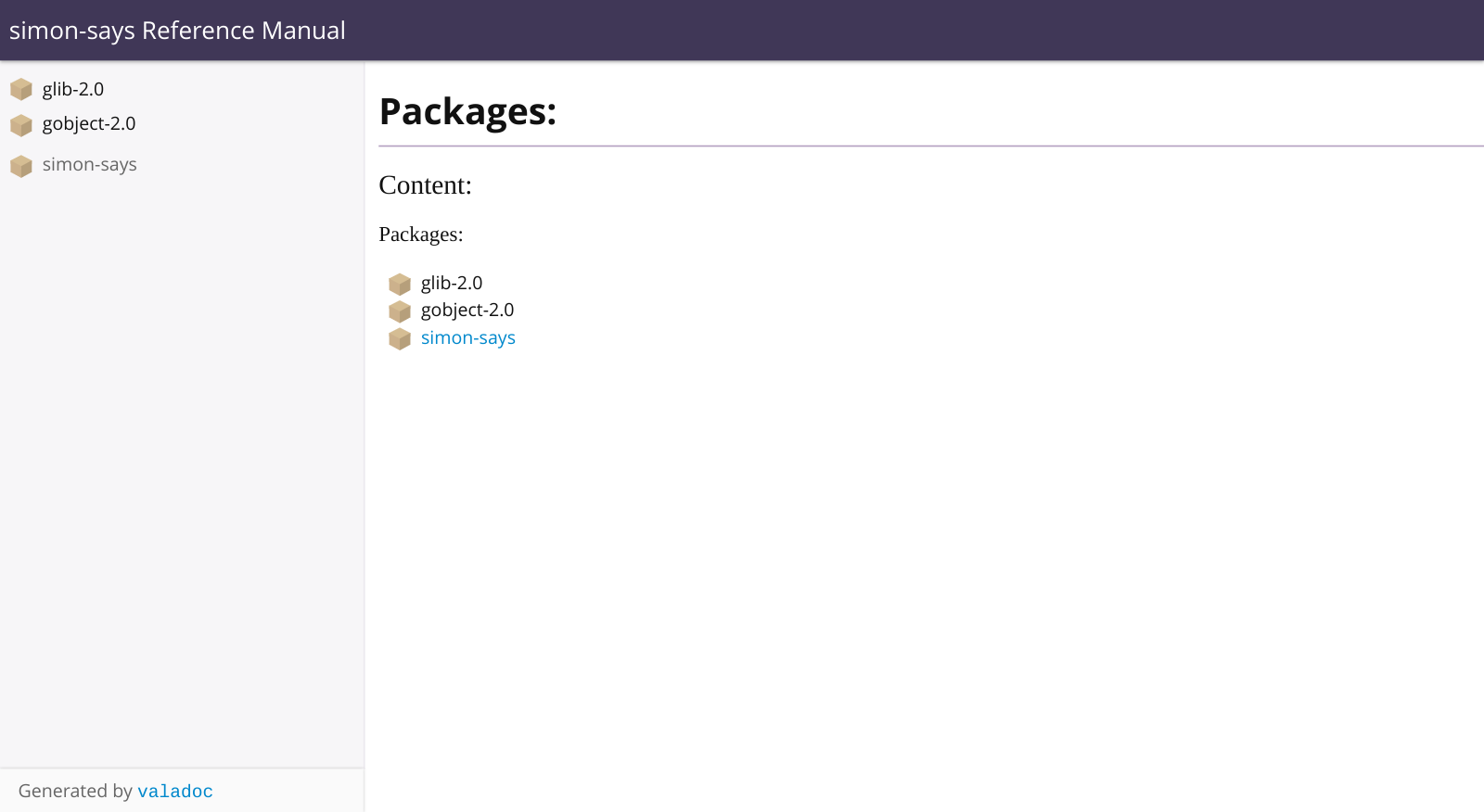Select glib-2.0 text in the content package list

[x=452, y=284]
